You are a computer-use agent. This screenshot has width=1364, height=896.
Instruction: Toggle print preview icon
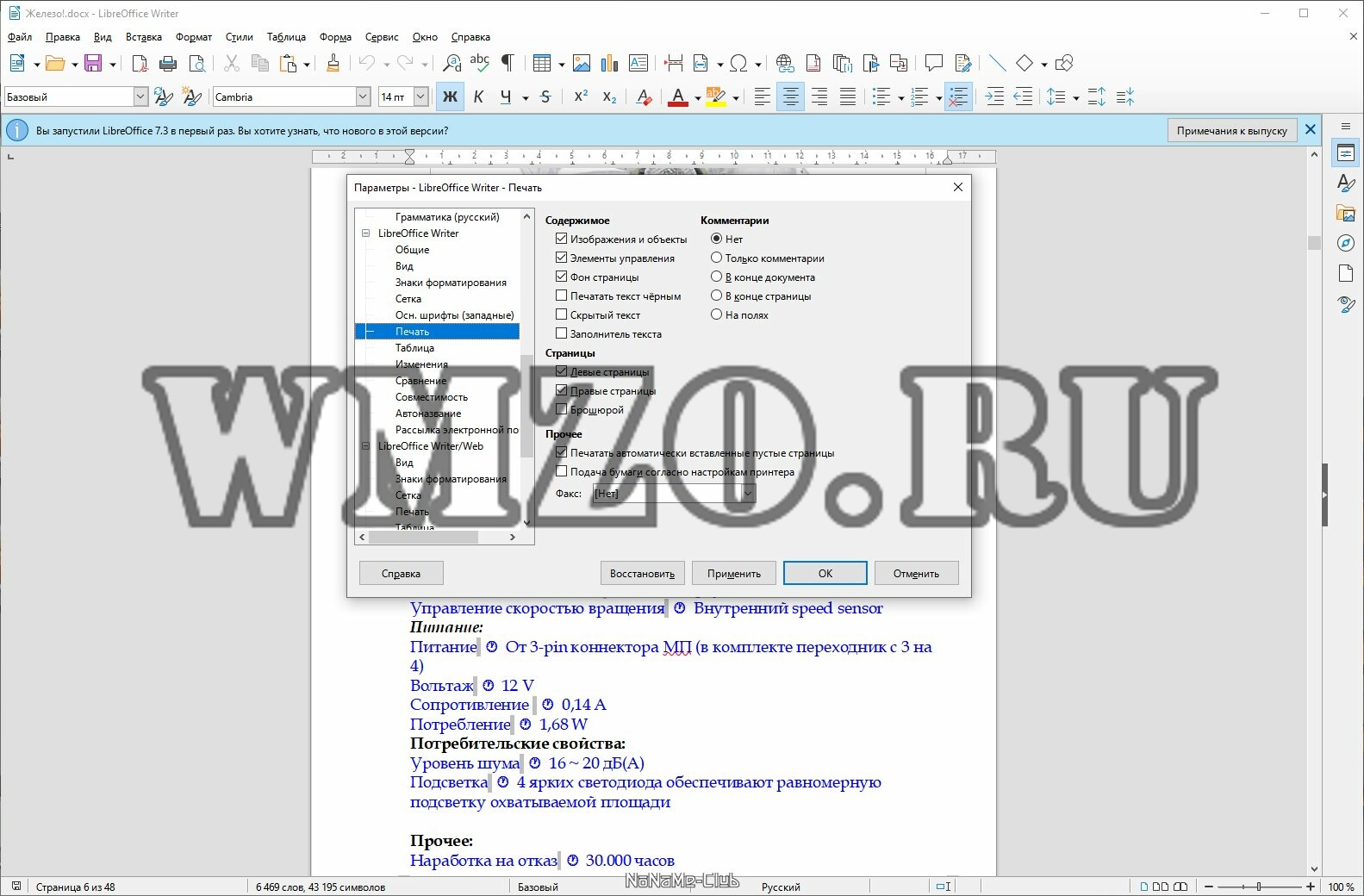pos(196,63)
